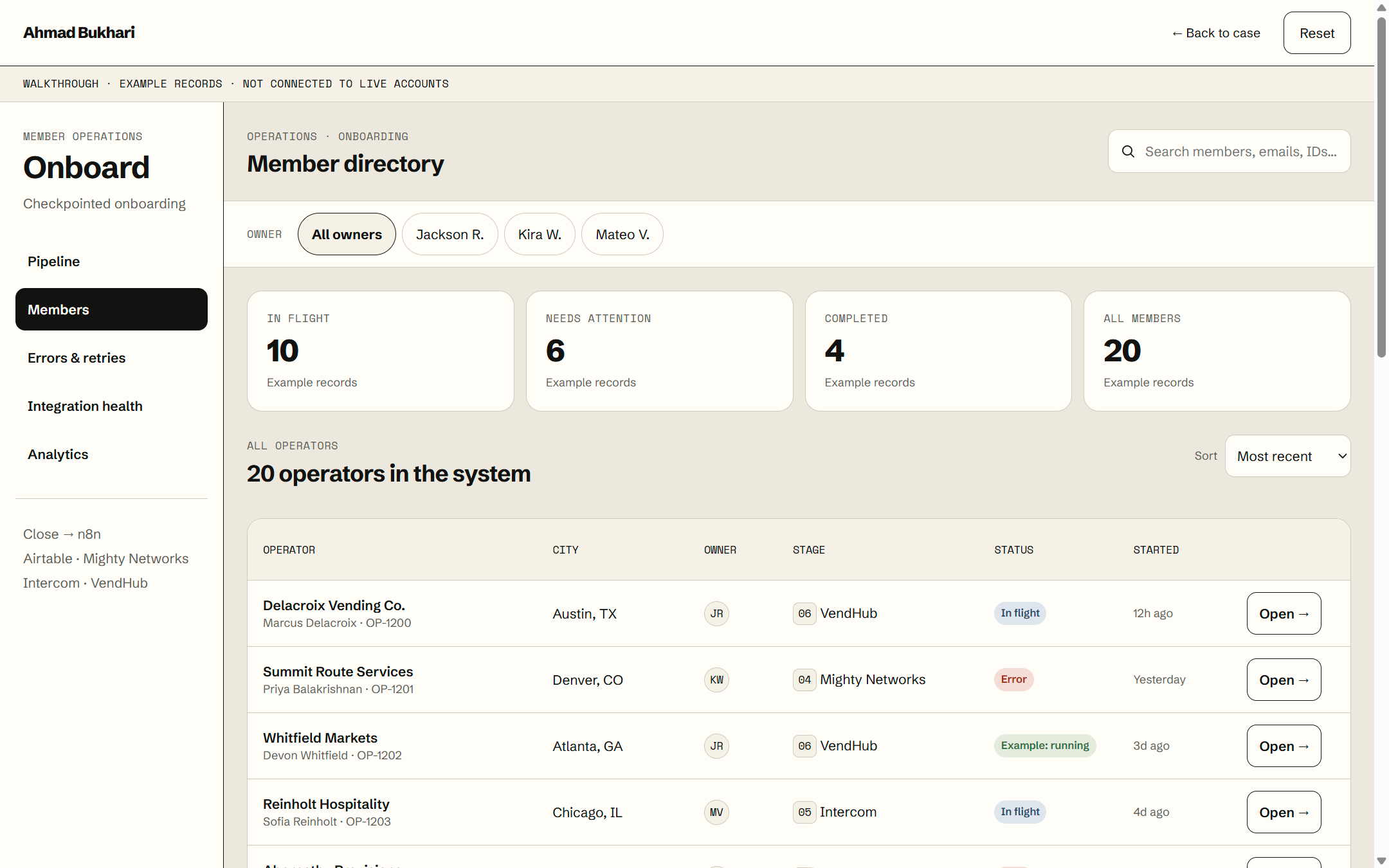Viewport: 1389px width, 868px height.
Task: Click the In Flight 10 stat card
Action: click(x=381, y=351)
